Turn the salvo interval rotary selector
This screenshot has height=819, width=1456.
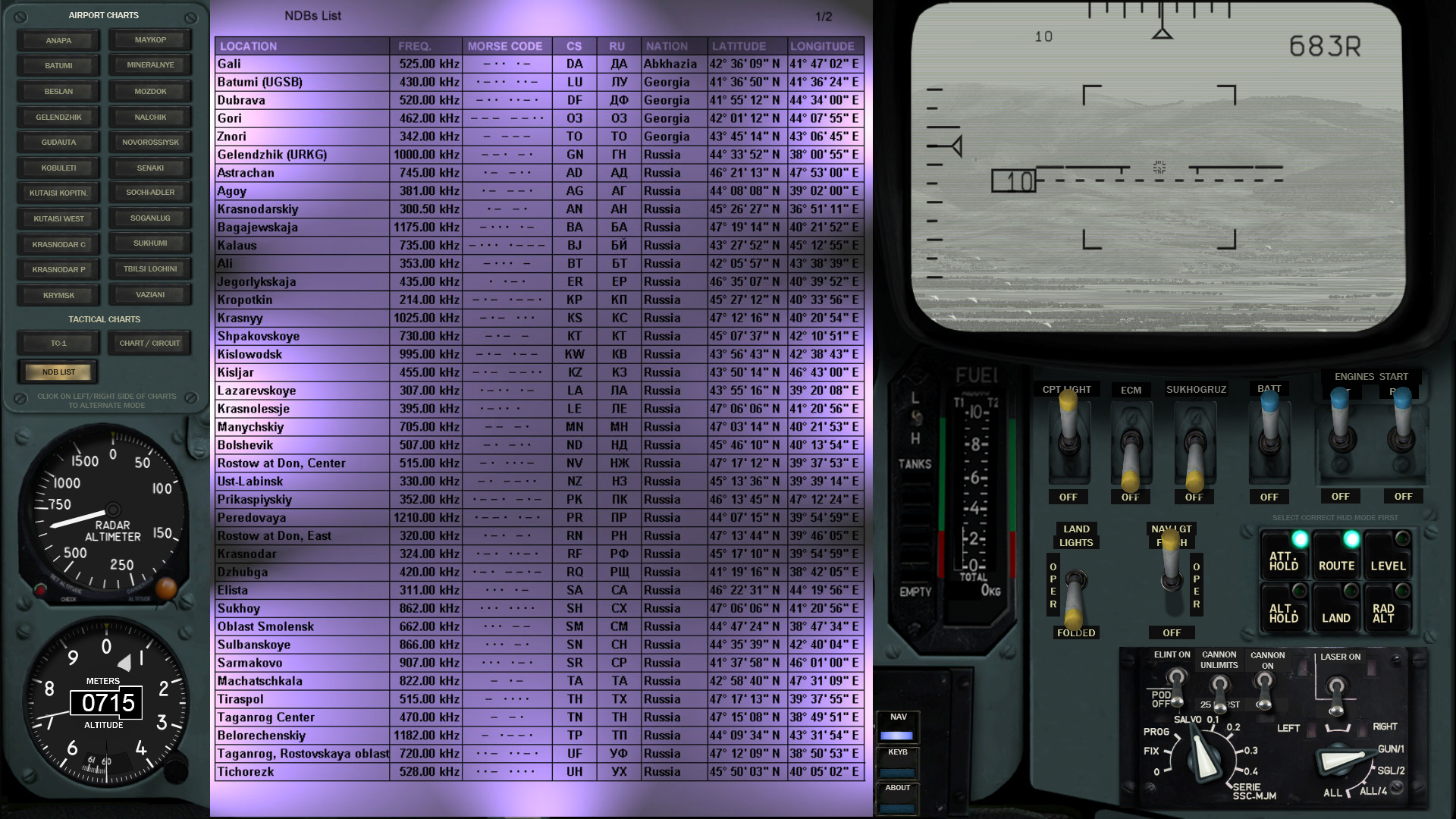click(x=1203, y=755)
